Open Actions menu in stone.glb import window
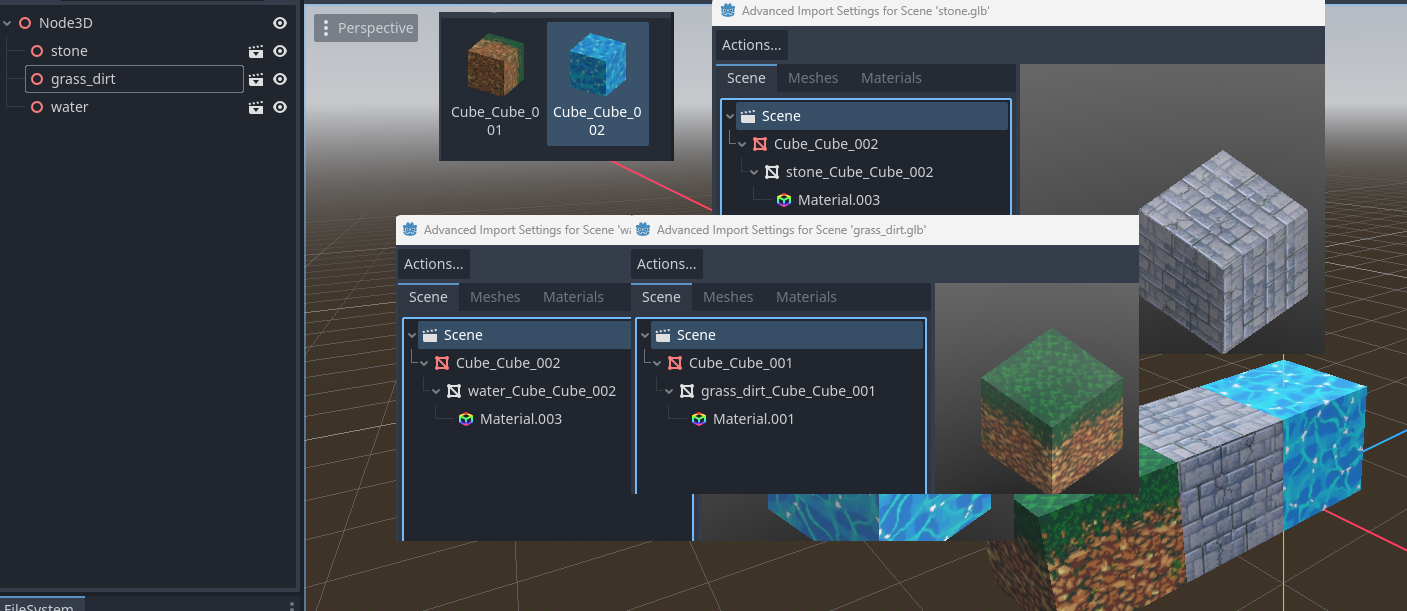This screenshot has width=1407, height=611. pyautogui.click(x=751, y=45)
